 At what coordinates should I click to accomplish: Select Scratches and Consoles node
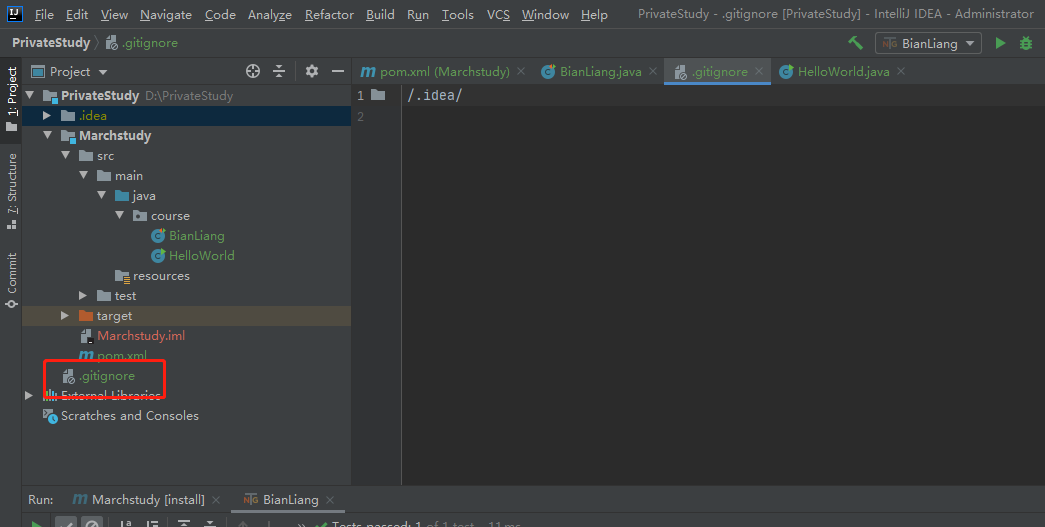point(130,416)
